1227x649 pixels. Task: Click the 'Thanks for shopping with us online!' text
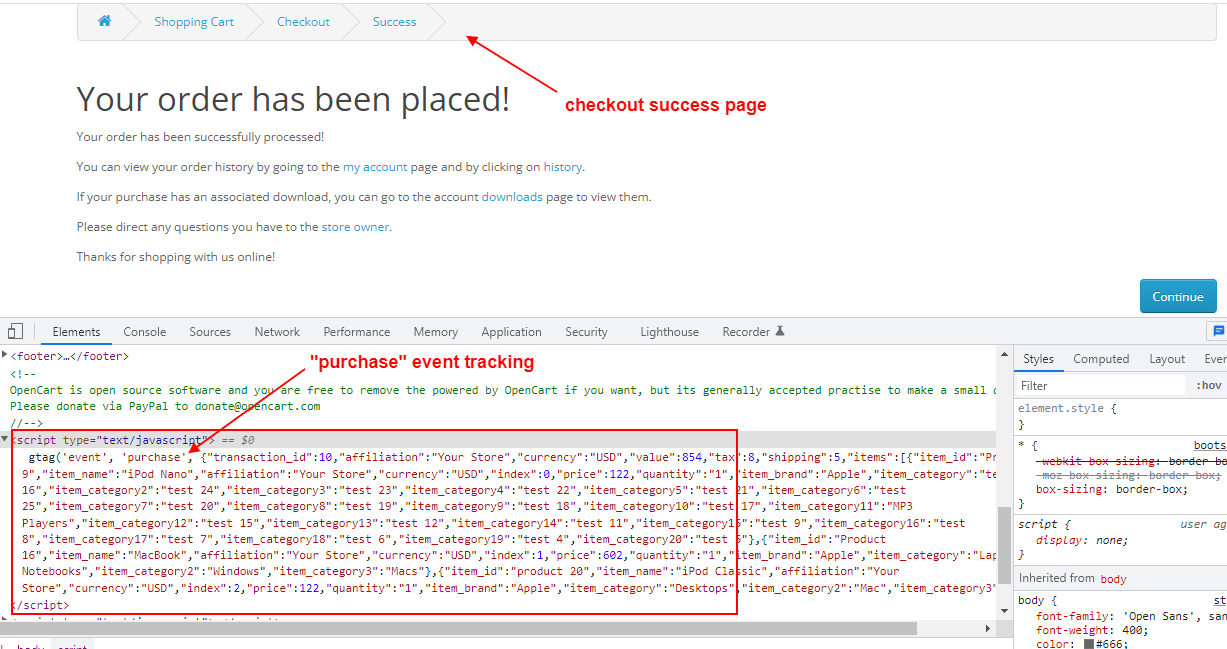[x=176, y=257]
